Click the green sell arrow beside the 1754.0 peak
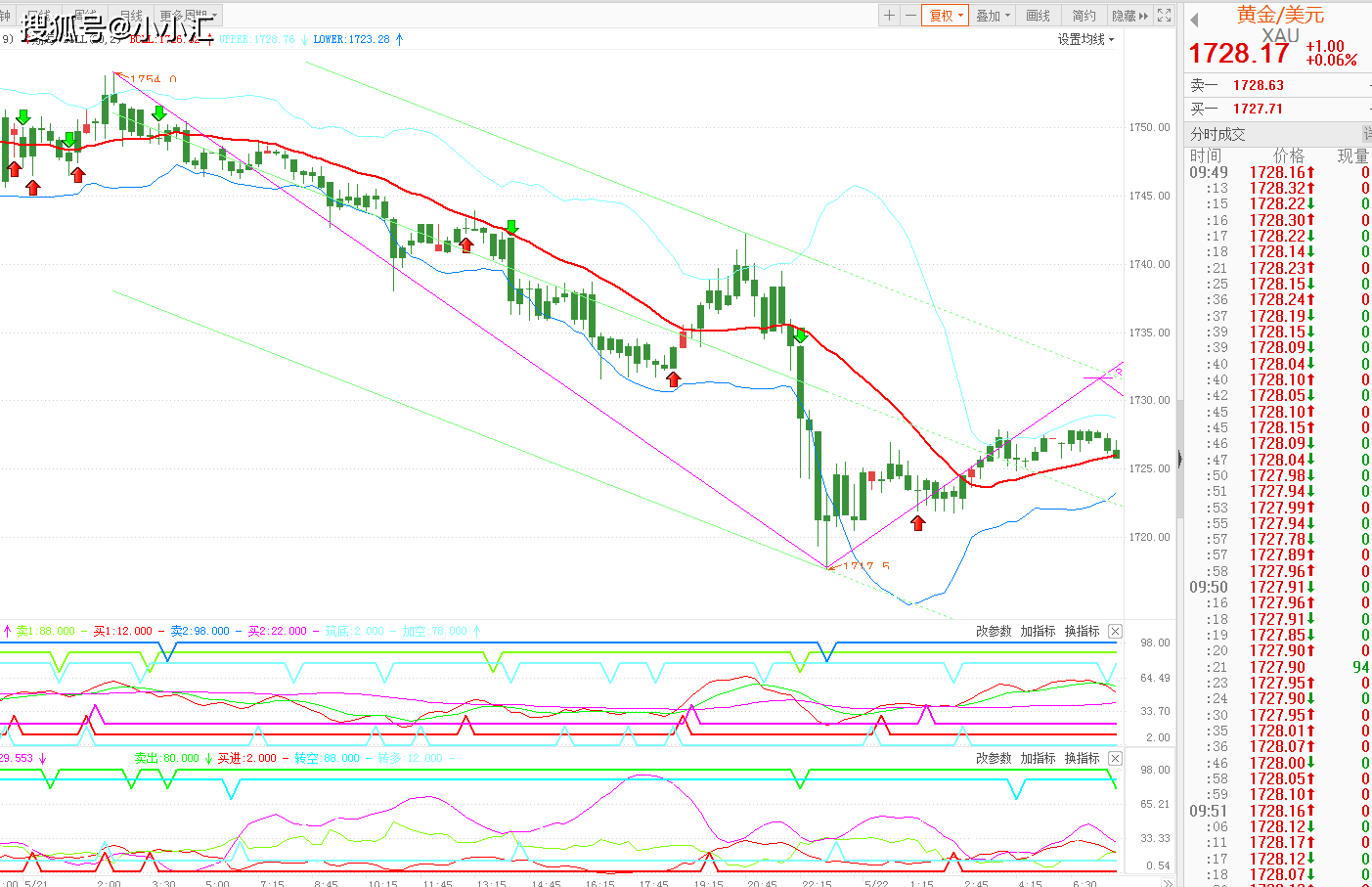 pos(158,113)
